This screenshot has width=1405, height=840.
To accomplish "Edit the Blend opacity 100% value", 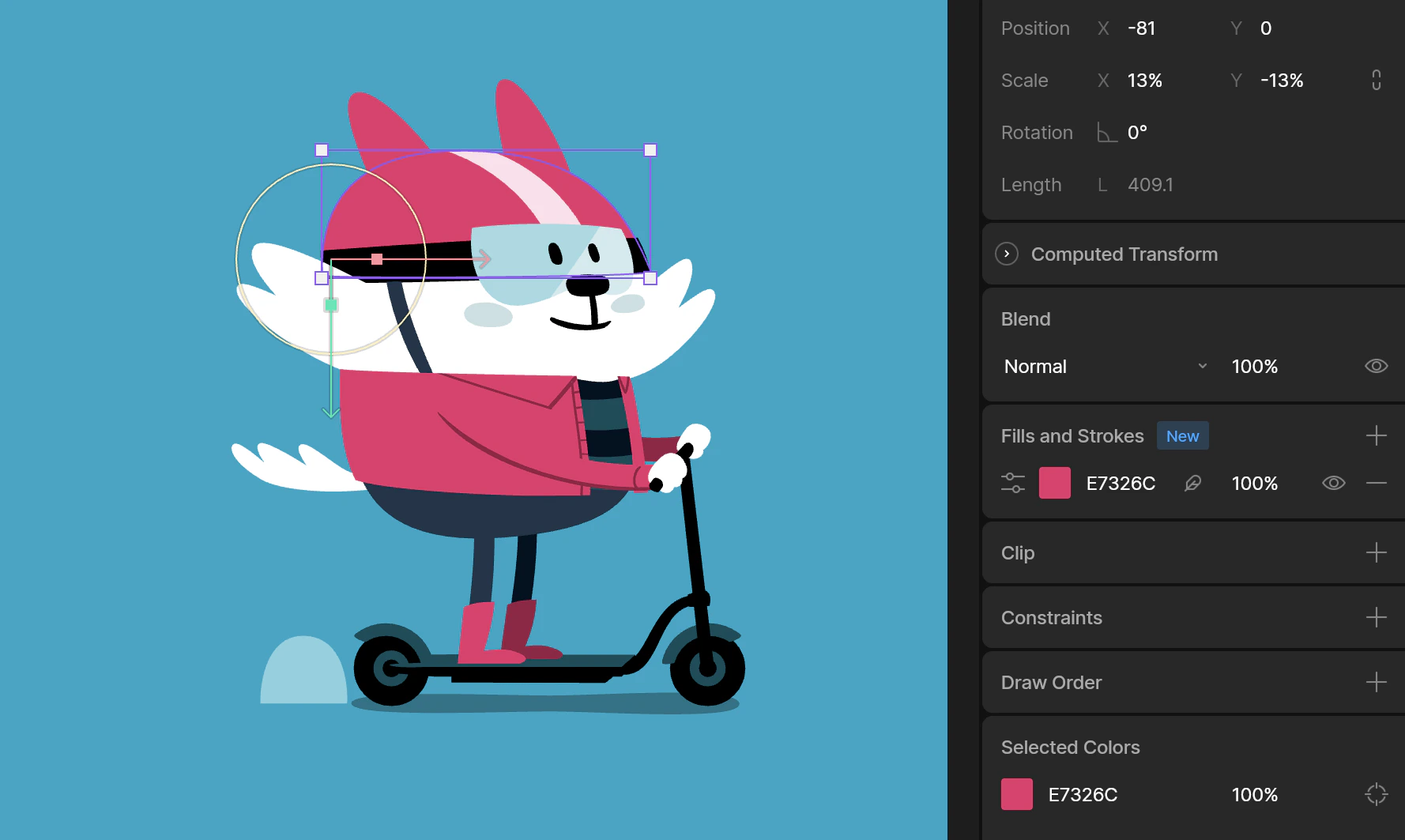I will pyautogui.click(x=1254, y=366).
